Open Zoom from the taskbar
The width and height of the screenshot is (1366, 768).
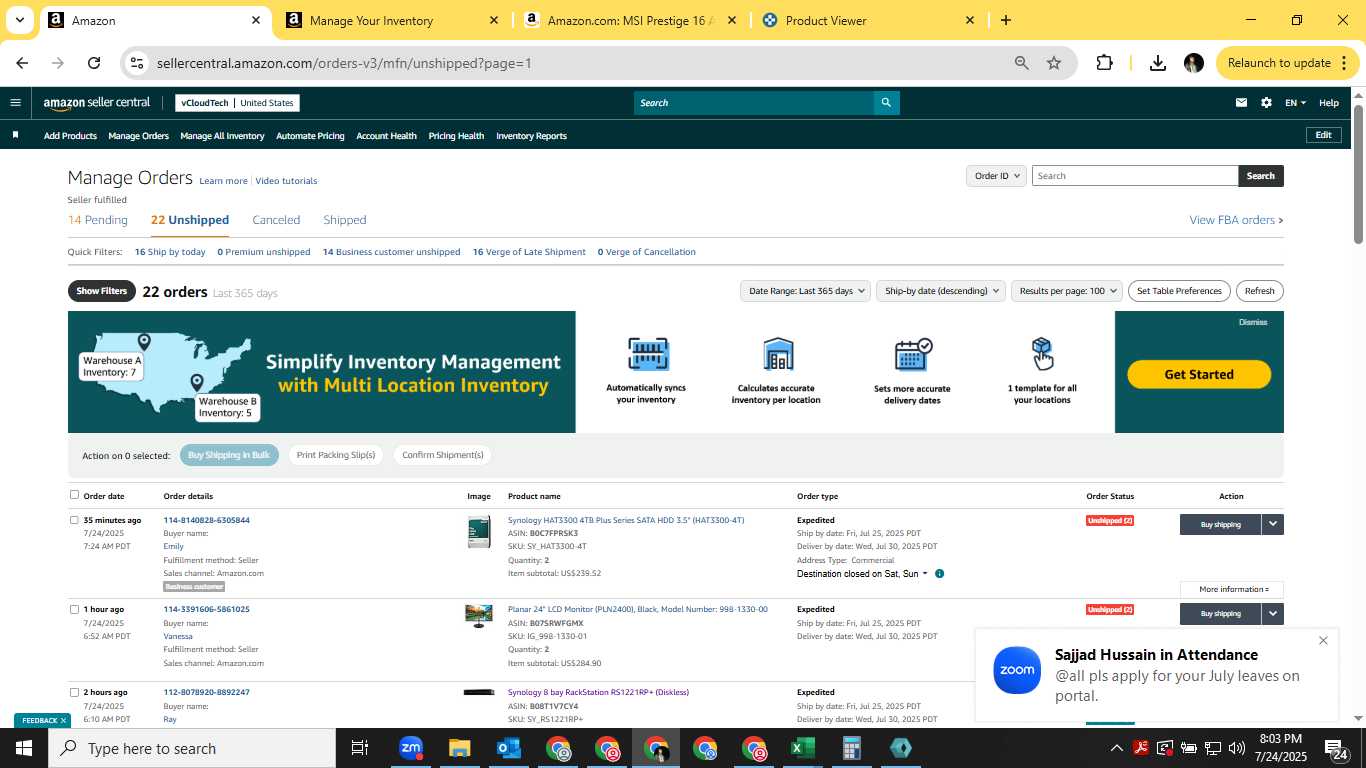[x=410, y=748]
